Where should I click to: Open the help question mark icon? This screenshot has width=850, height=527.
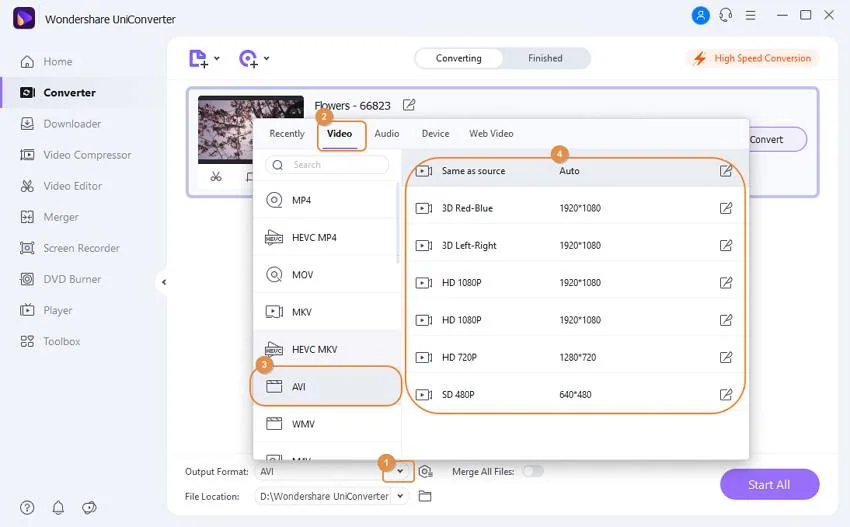pyautogui.click(x=27, y=507)
